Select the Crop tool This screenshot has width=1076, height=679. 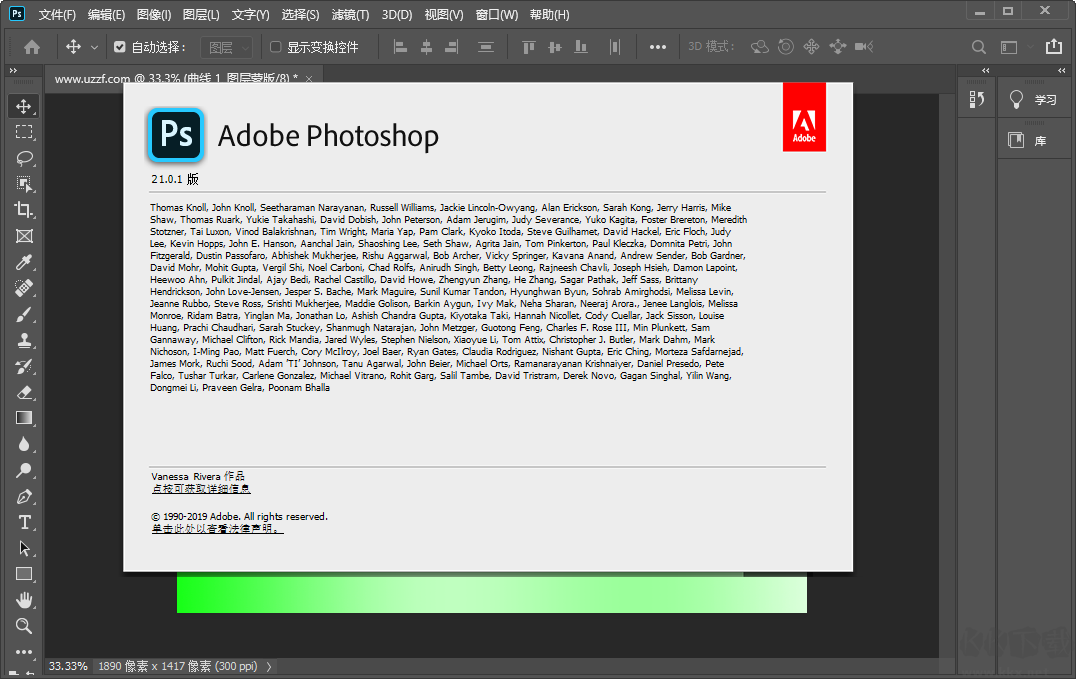24,210
